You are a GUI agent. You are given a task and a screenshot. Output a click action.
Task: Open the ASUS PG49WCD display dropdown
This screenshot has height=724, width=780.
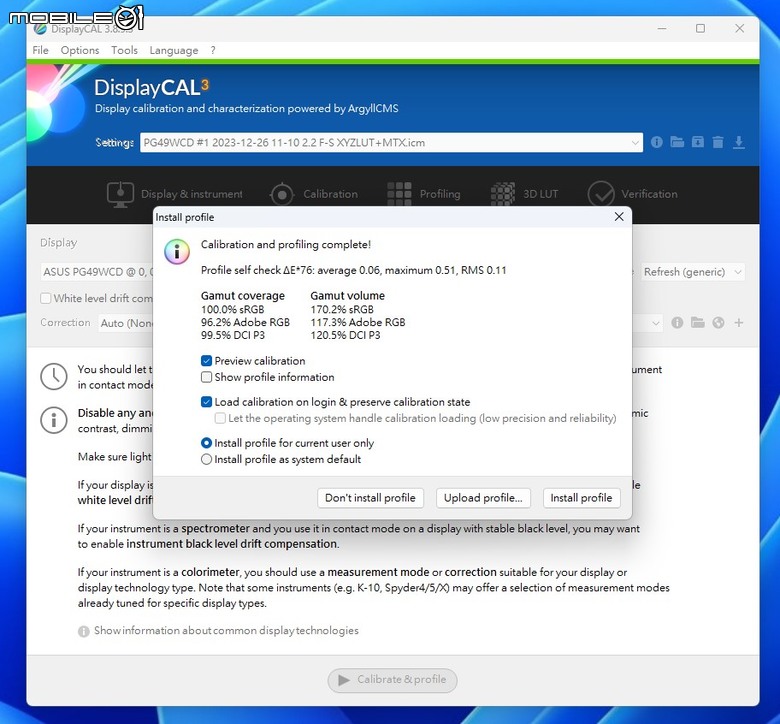pos(98,272)
